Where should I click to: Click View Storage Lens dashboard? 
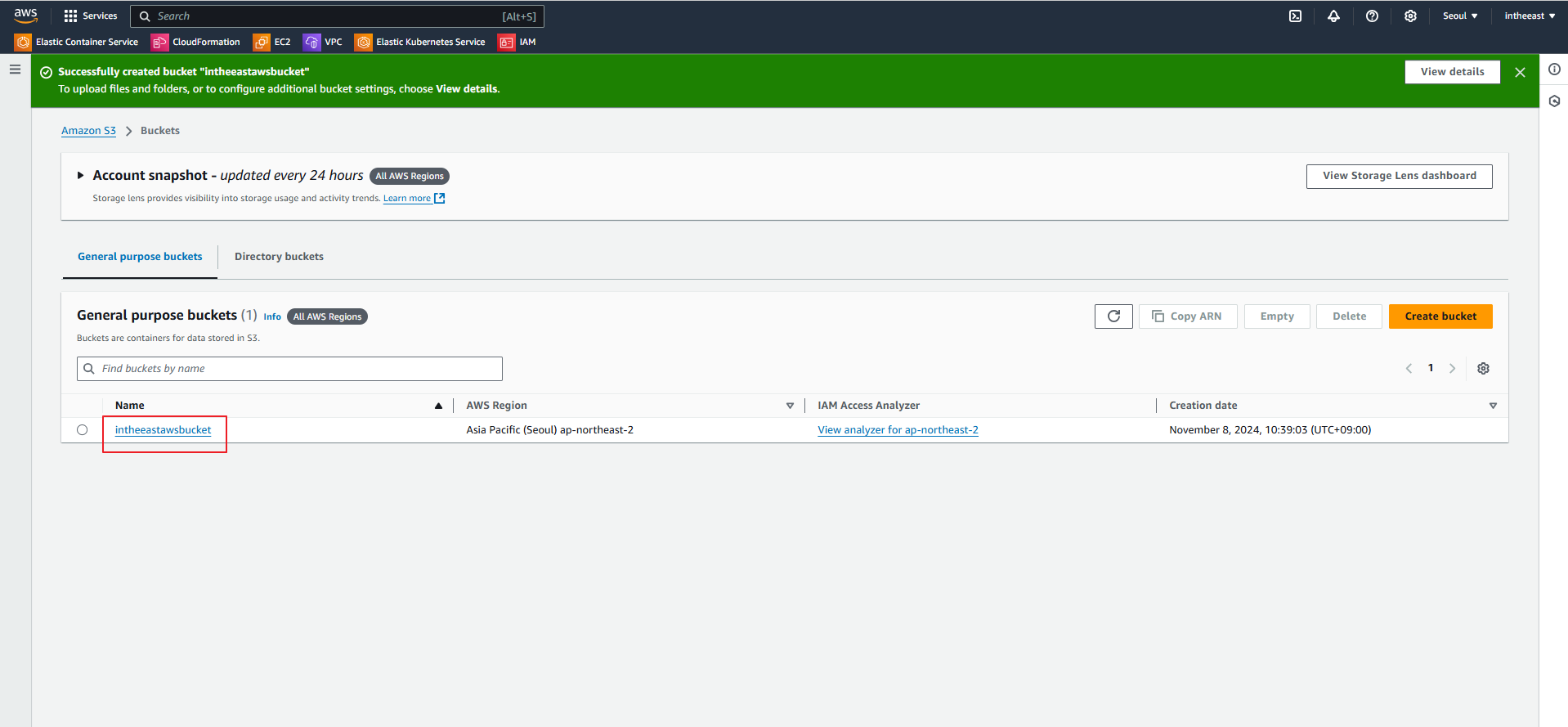(x=1399, y=176)
